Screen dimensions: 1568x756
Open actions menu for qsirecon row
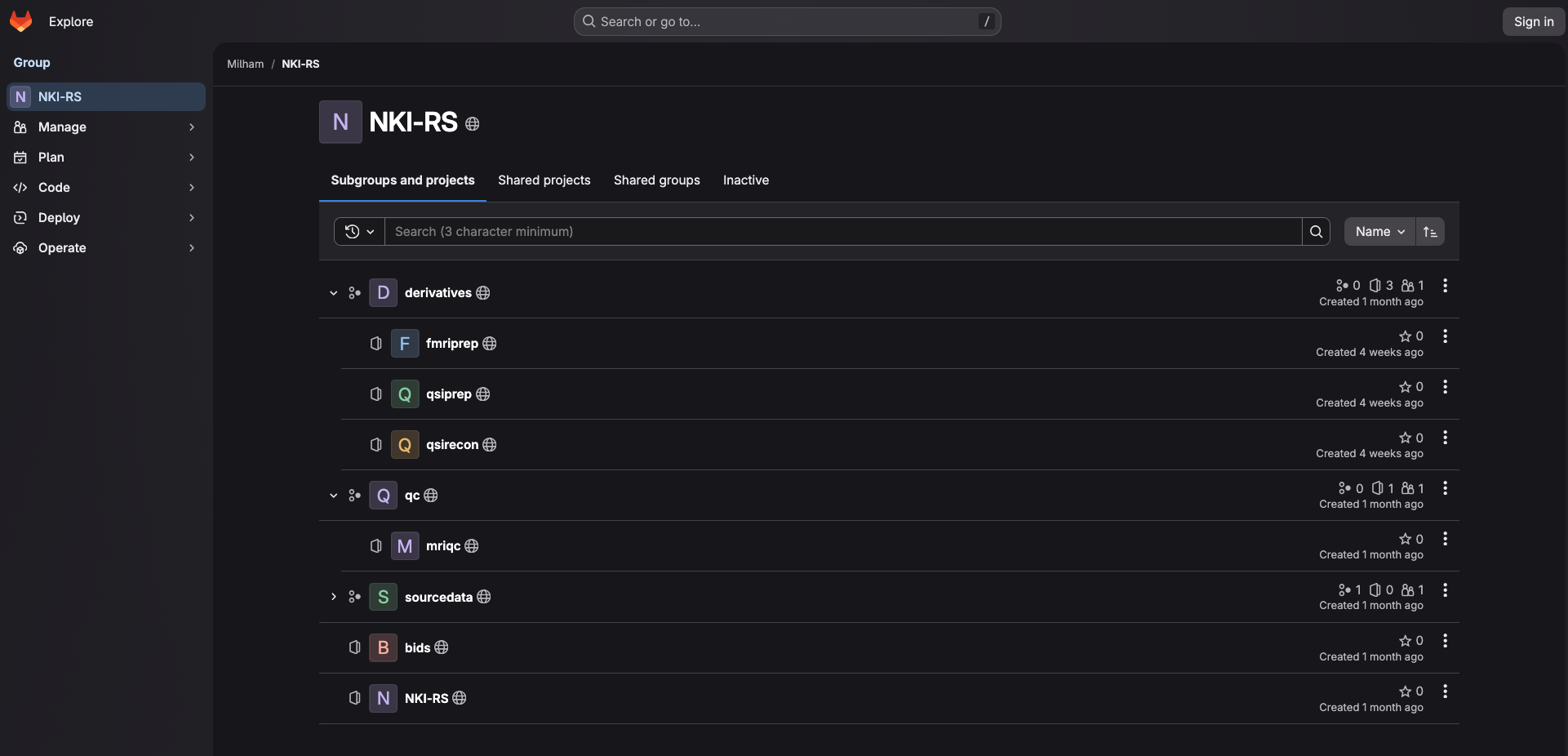click(1445, 438)
